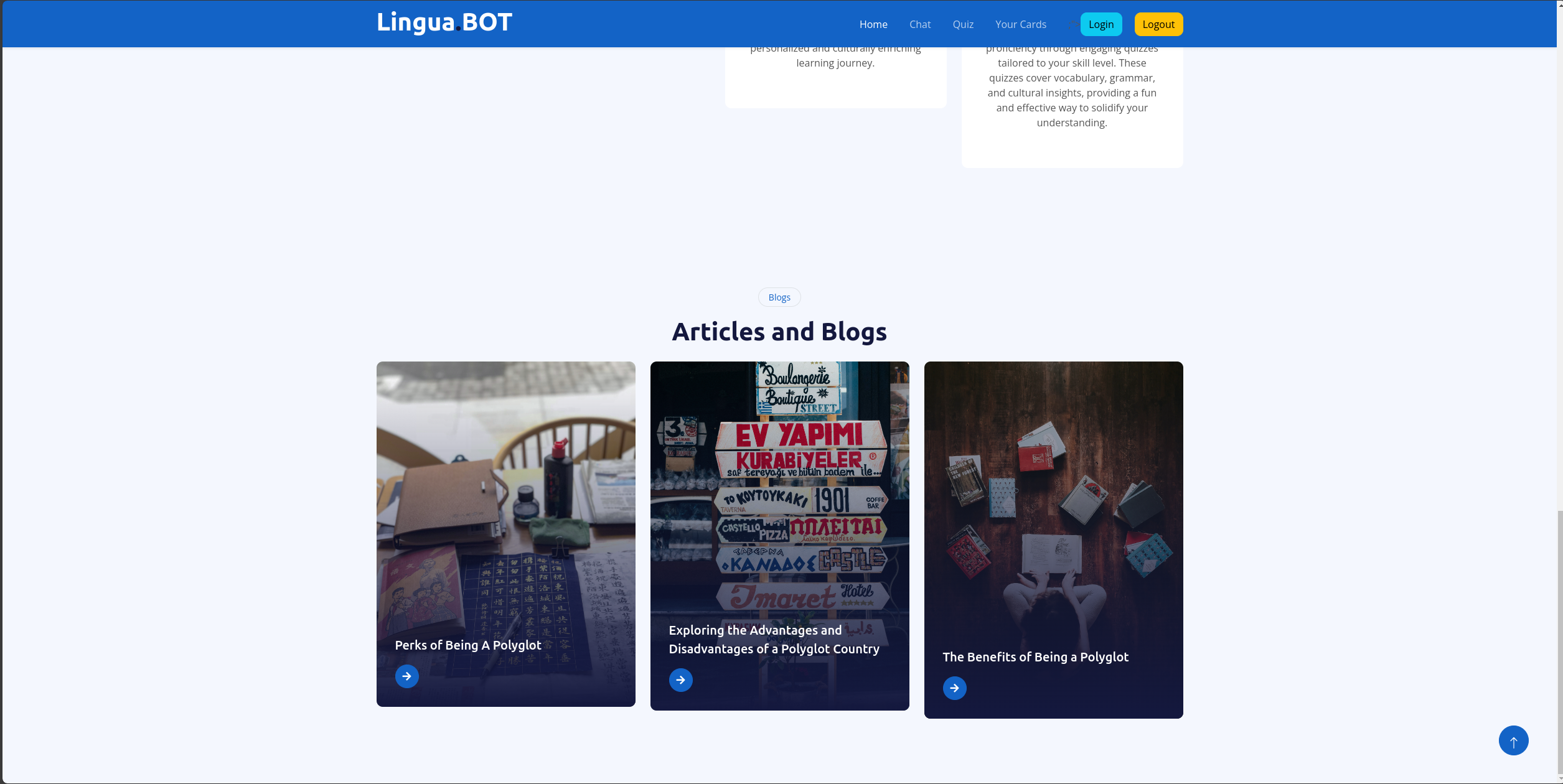Click arrow icon under Perks of Being A Polyglot
This screenshot has width=1563, height=784.
tap(406, 676)
